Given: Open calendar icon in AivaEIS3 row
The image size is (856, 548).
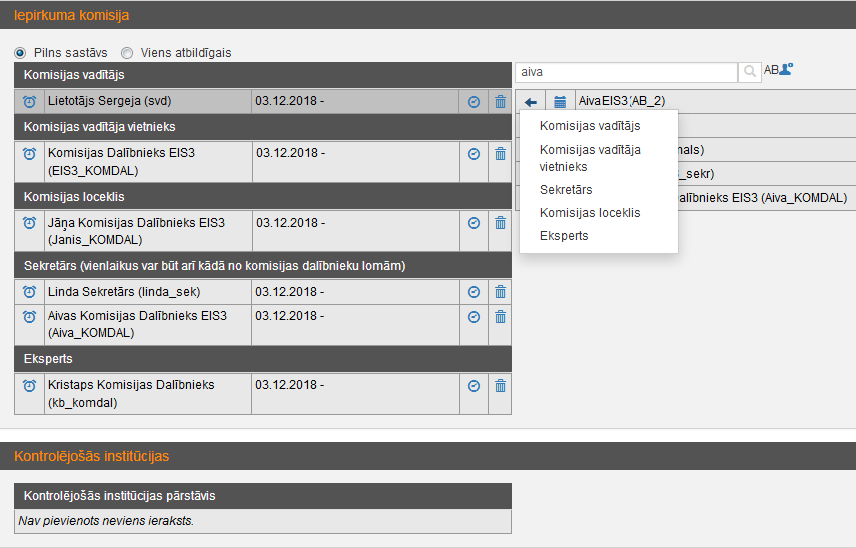Looking at the screenshot, I should pyautogui.click(x=560, y=102).
